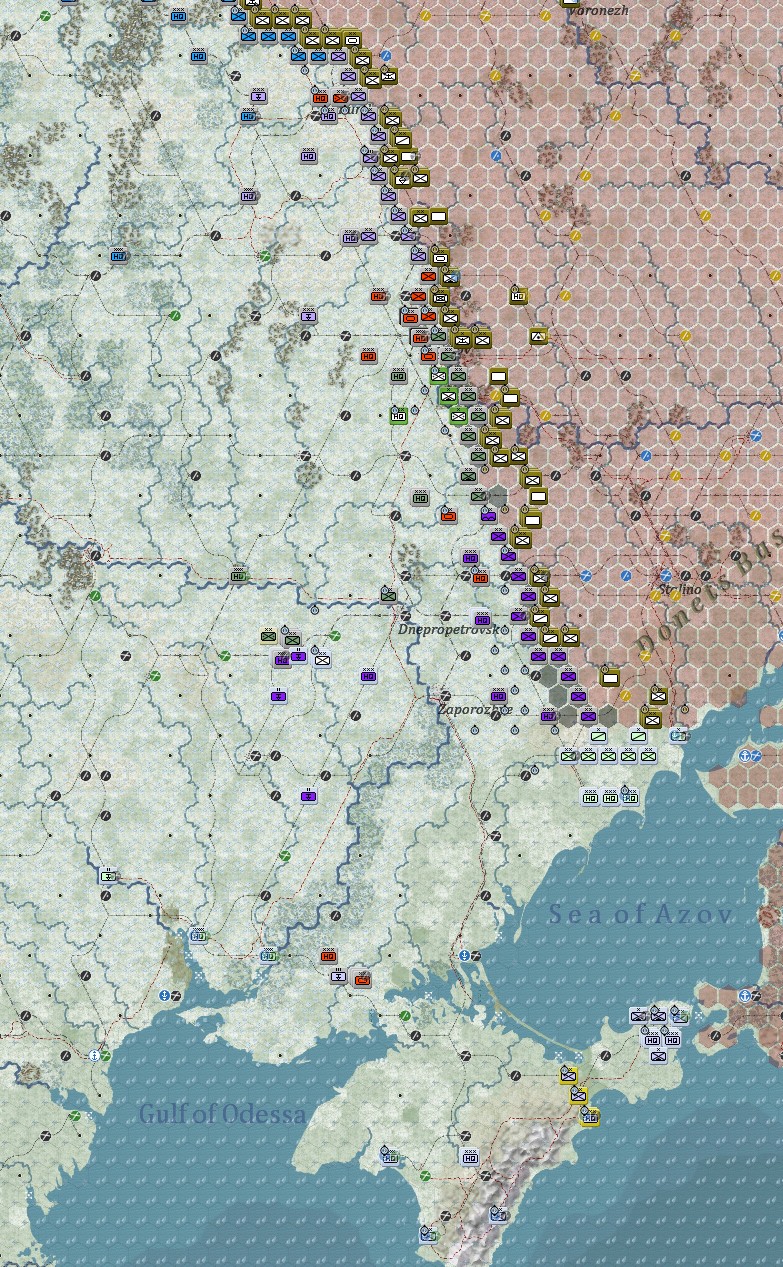Select the red HQ unit north of Crimea

[328, 957]
